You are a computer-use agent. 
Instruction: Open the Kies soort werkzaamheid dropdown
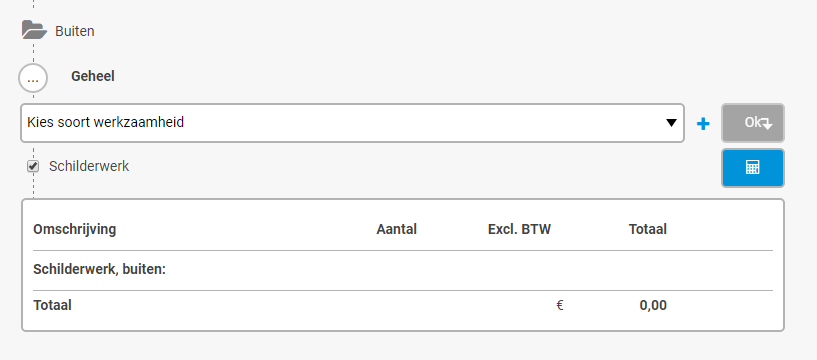click(352, 123)
